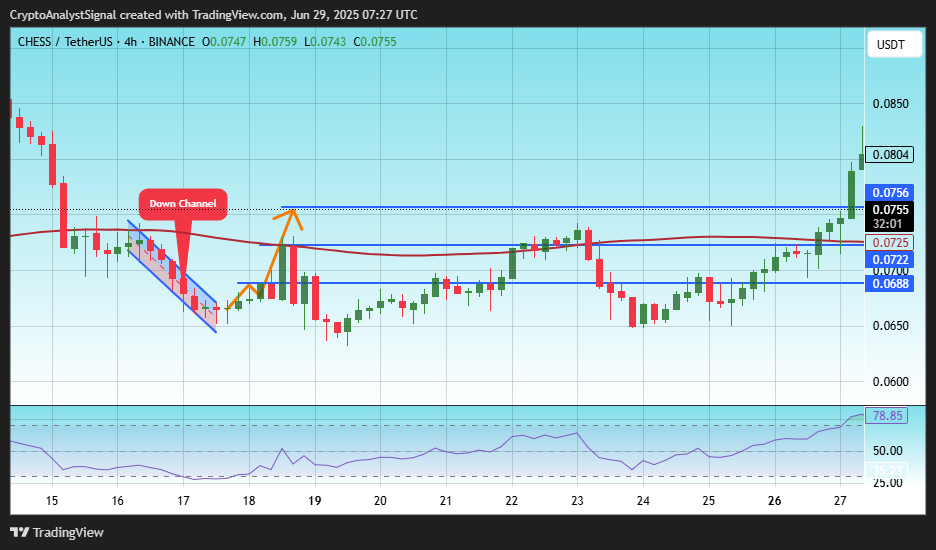The width and height of the screenshot is (936, 550).
Task: Select the 0.0804 price label
Action: 890,155
